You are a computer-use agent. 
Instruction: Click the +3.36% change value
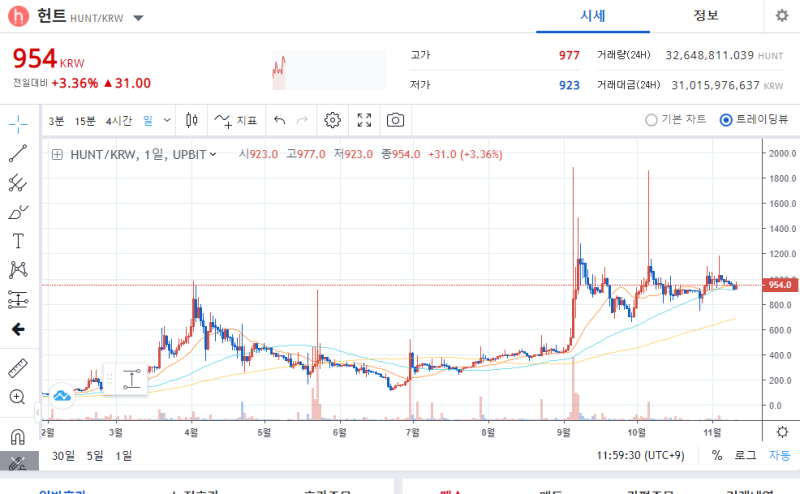(75, 83)
